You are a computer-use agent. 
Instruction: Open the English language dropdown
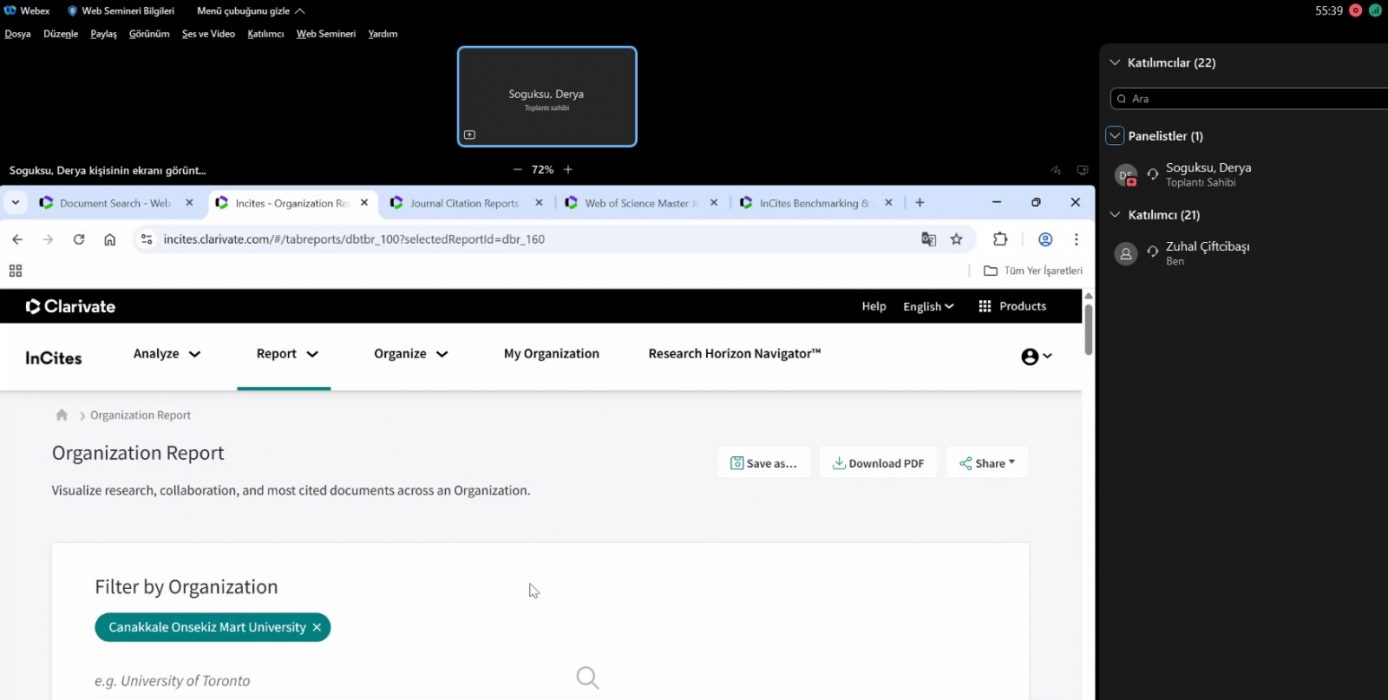(x=928, y=306)
